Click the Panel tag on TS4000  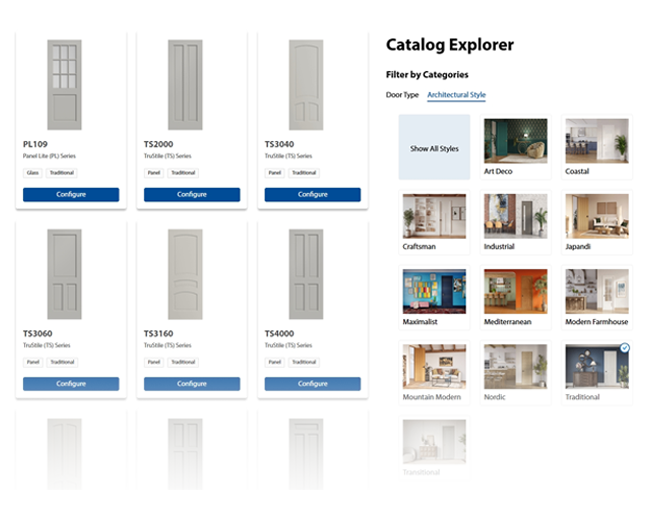pyautogui.click(x=274, y=362)
